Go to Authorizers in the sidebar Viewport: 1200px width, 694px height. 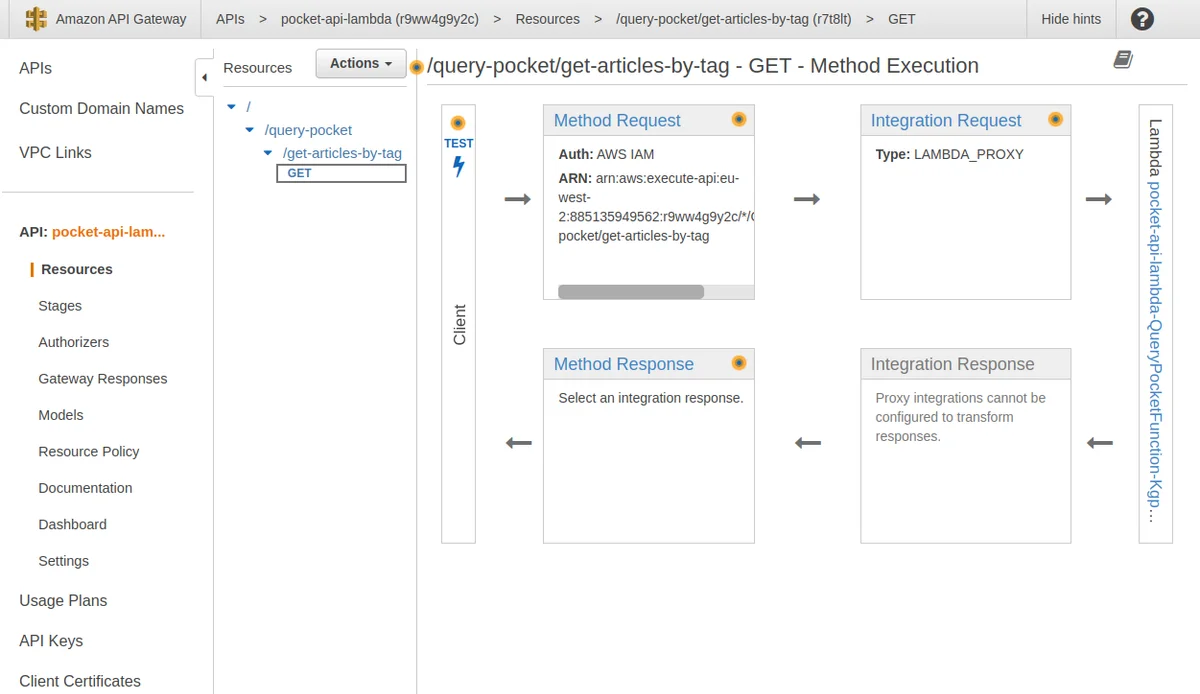(x=73, y=342)
